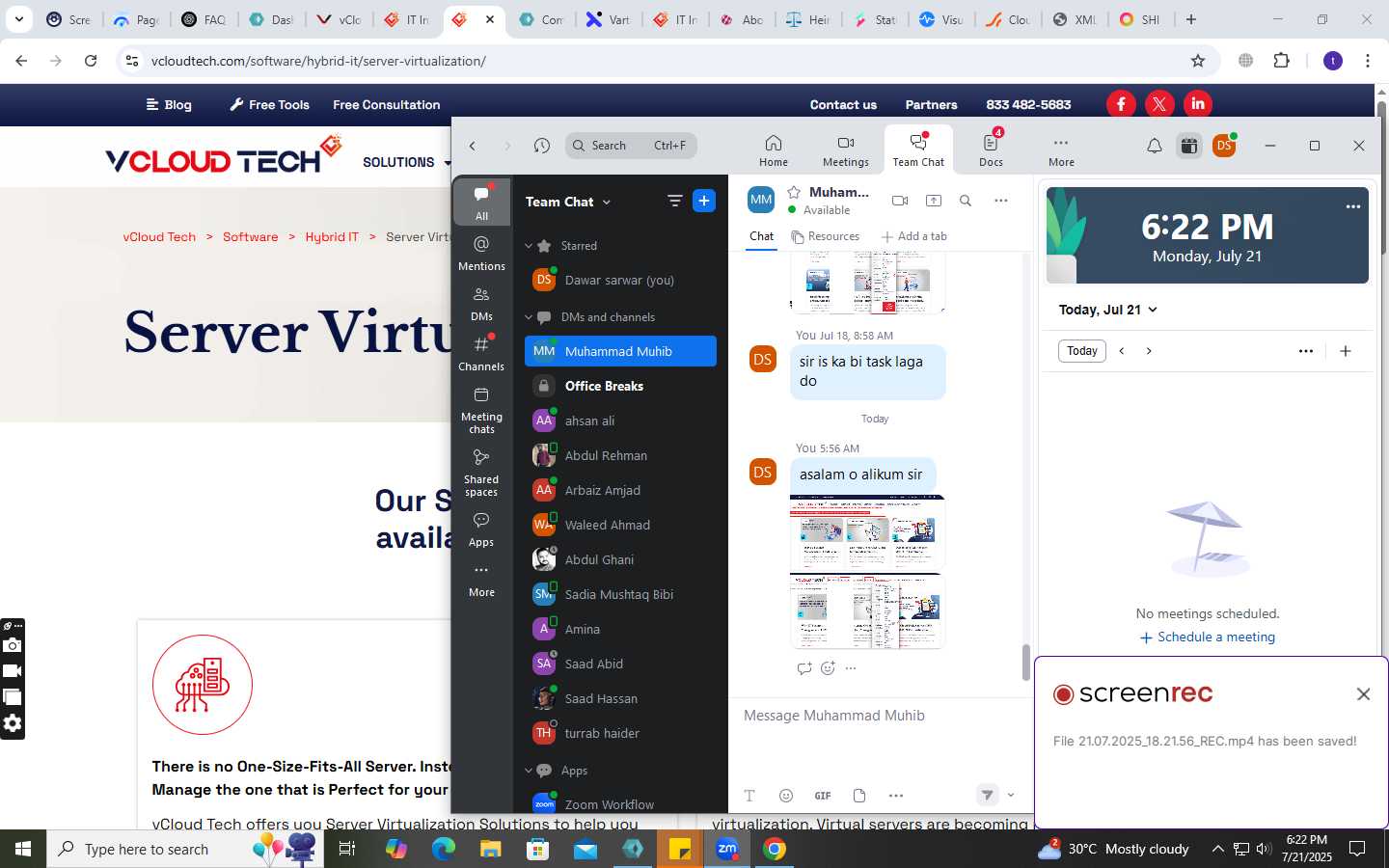Viewport: 1389px width, 868px height.
Task: Click the share screen icon in chat header
Action: tap(934, 201)
